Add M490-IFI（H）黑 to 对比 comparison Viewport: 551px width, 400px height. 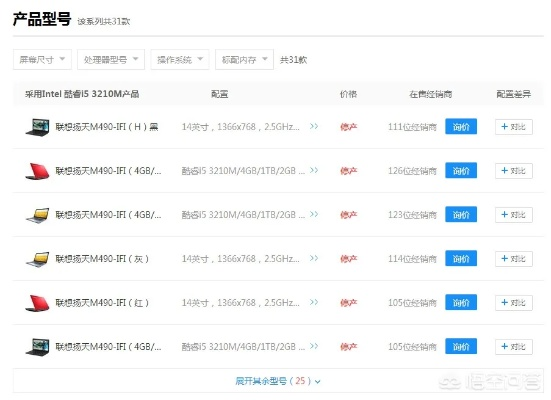[514, 127]
